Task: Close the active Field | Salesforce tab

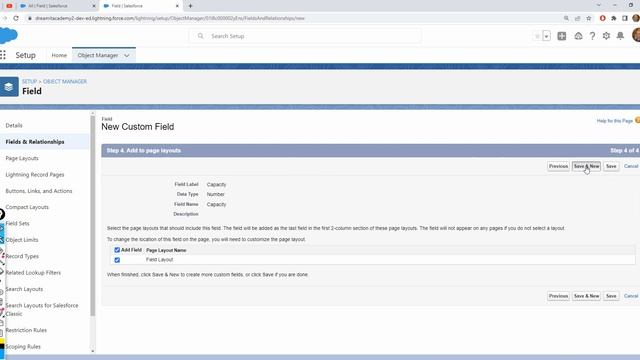Action: (x=177, y=6)
